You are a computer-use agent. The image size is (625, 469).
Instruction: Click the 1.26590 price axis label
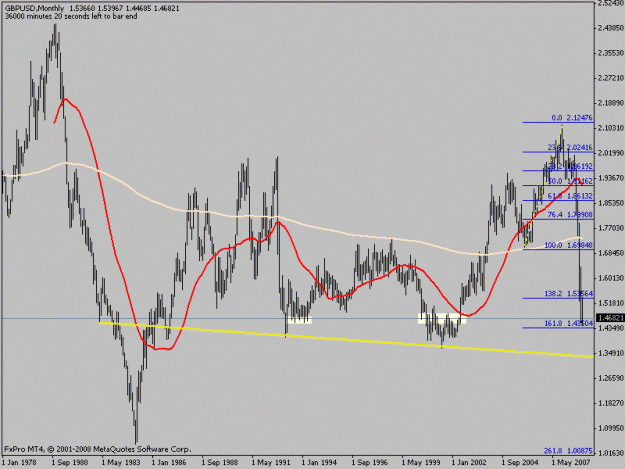611,378
